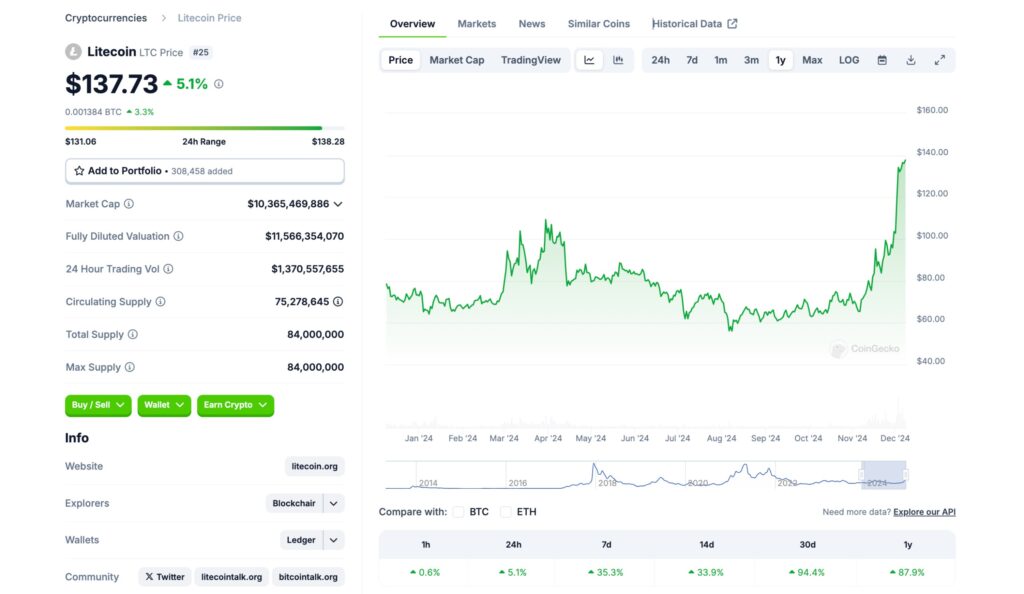The height and width of the screenshot is (594, 1024).
Task: Expand chart to fullscreen icon
Action: pyautogui.click(x=939, y=60)
